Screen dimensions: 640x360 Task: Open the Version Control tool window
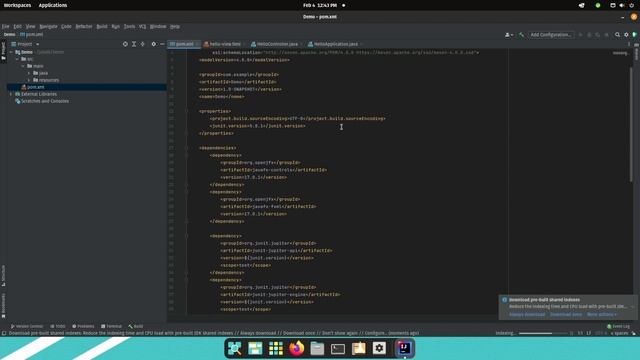(x=27, y=327)
